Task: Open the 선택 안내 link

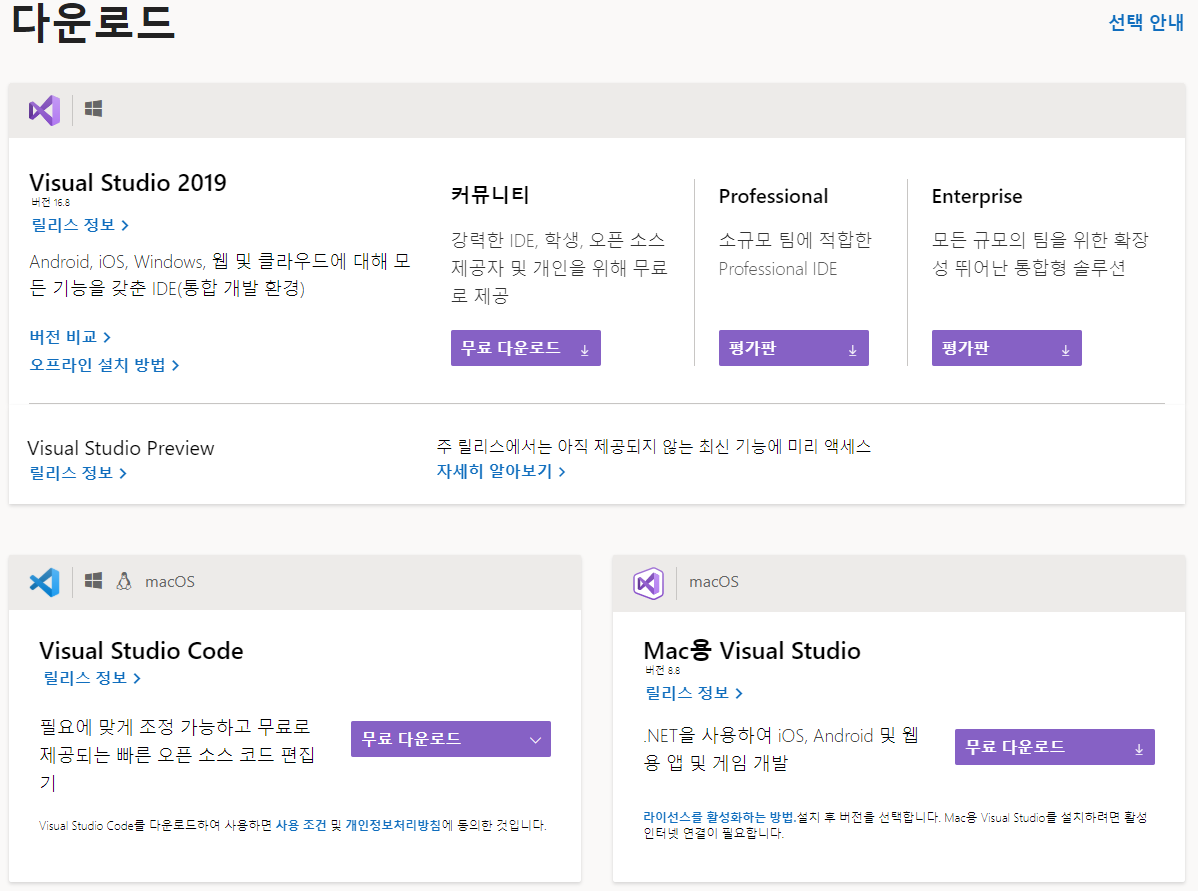Action: 1146,22
